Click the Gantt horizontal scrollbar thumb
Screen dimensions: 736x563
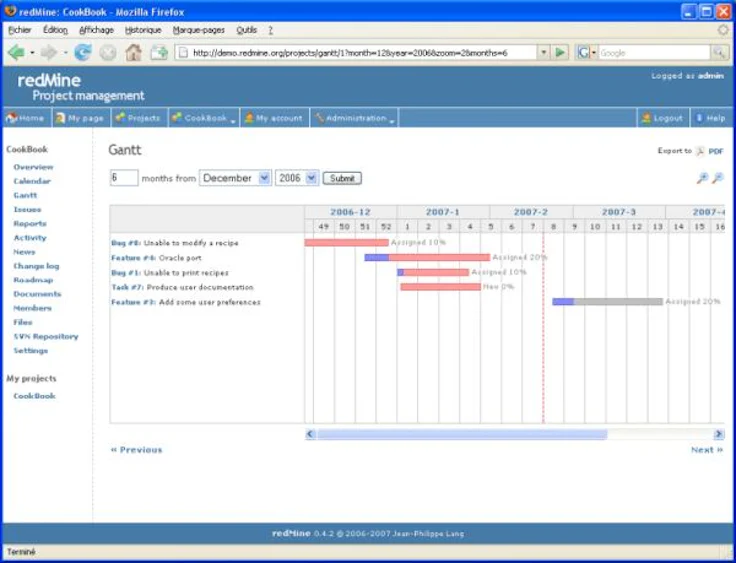coord(462,434)
